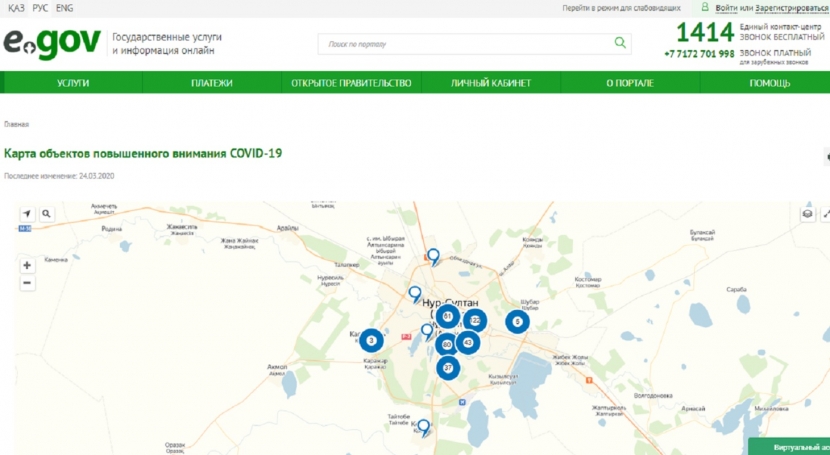Click the northernmost single map pin
The height and width of the screenshot is (455, 830).
(434, 257)
